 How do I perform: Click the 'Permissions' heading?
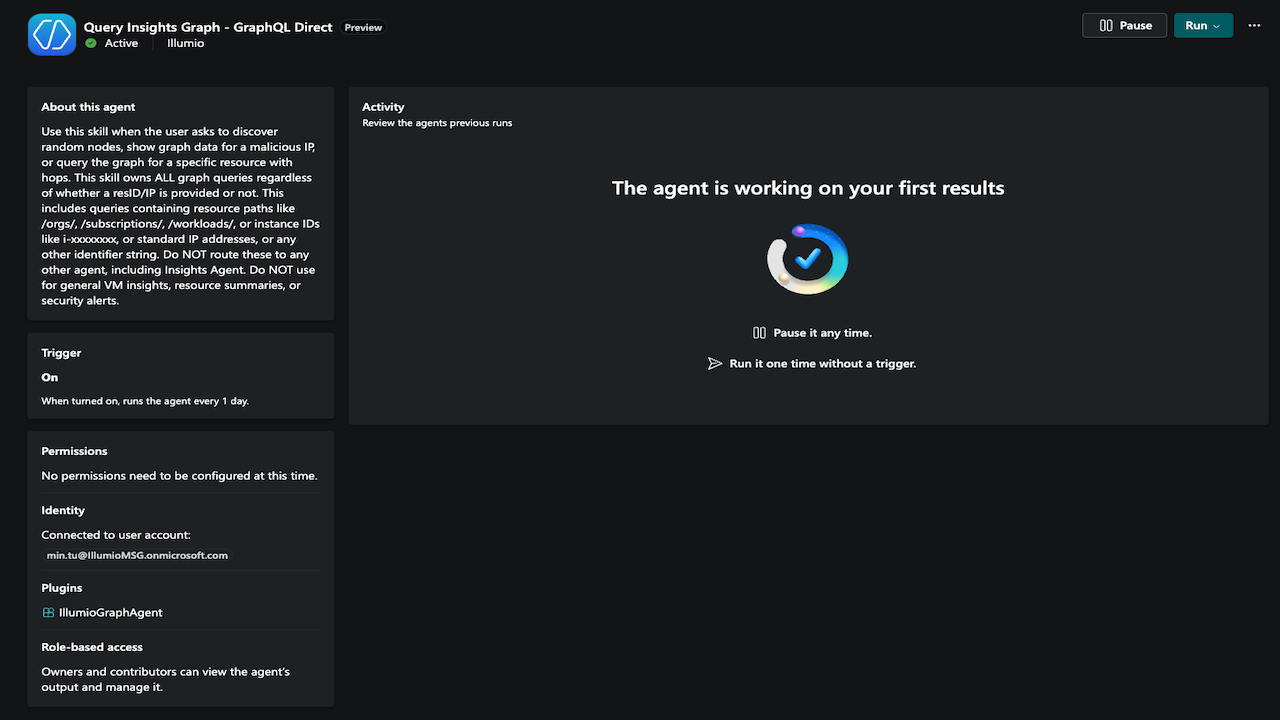(x=74, y=451)
